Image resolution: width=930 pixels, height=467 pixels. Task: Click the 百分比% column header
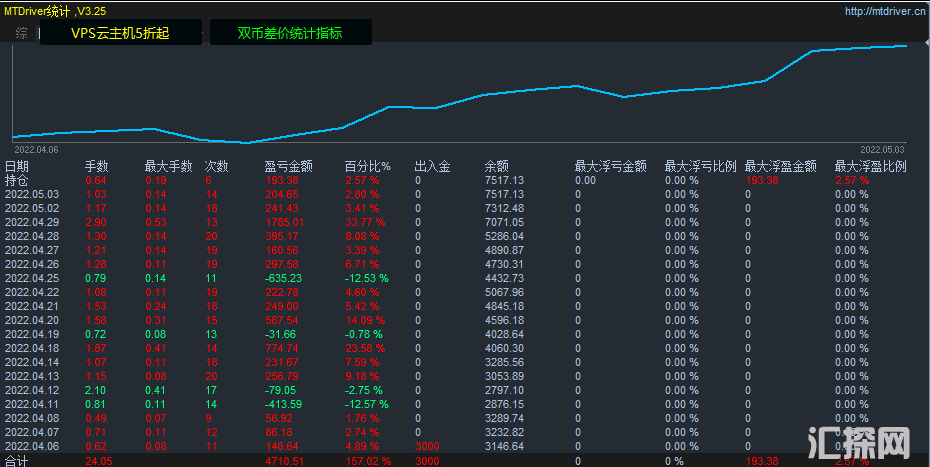367,166
